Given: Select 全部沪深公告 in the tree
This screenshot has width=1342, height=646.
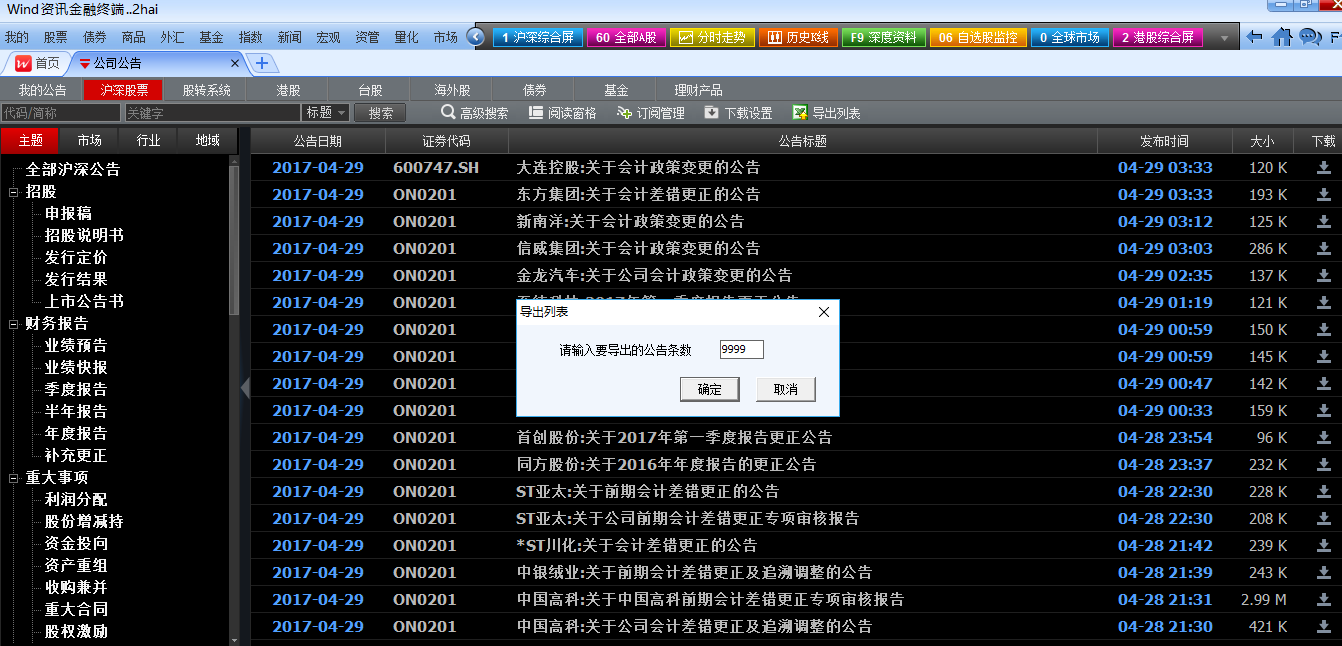Looking at the screenshot, I should 73,169.
